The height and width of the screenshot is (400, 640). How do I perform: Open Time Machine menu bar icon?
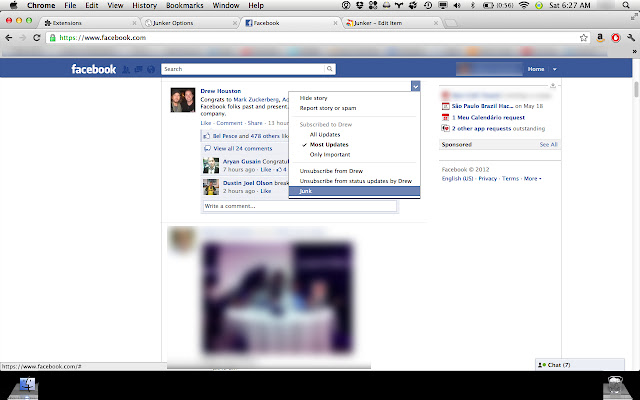tap(428, 5)
